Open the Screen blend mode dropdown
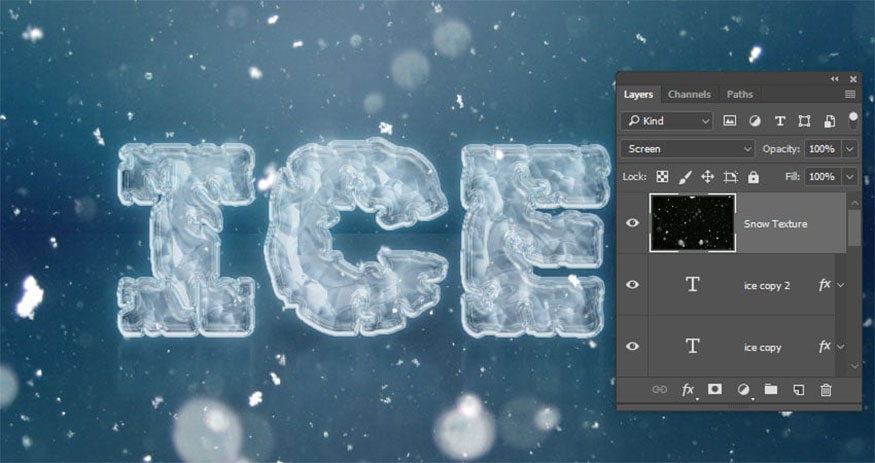The image size is (875, 463). pyautogui.click(x=688, y=149)
